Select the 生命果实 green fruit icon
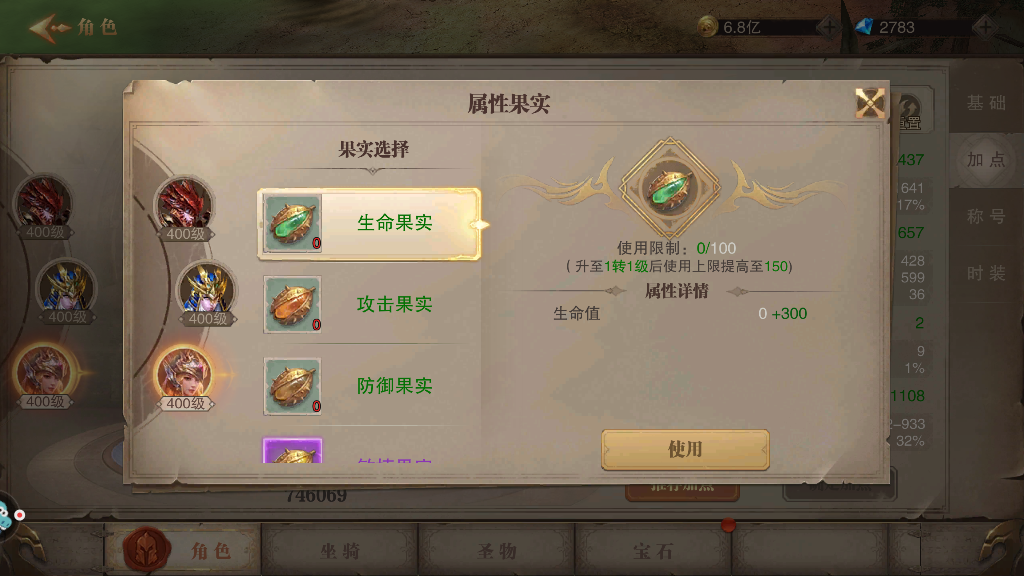The width and height of the screenshot is (1024, 576). (292, 224)
